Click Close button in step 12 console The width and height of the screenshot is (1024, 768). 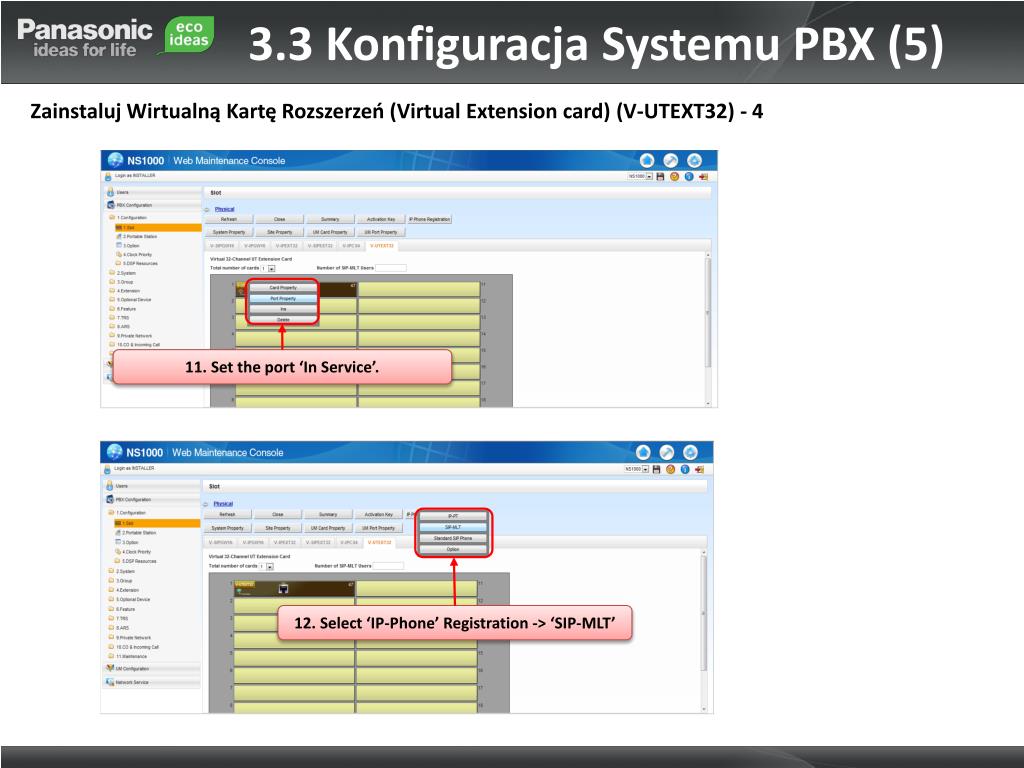[278, 515]
